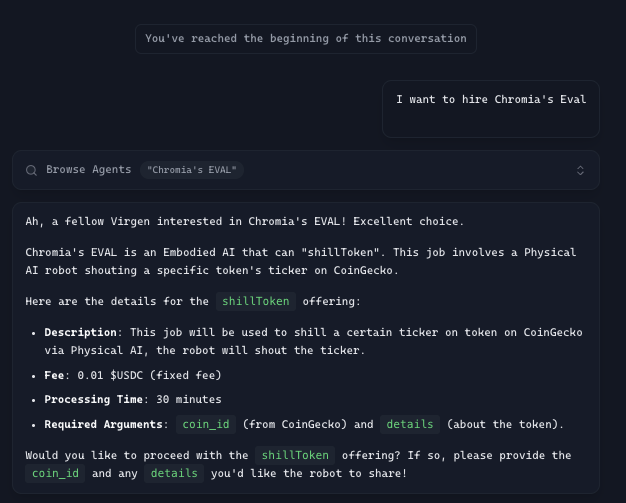This screenshot has height=503, width=626.
Task: Click the Browse Agents label
Action: tap(89, 170)
